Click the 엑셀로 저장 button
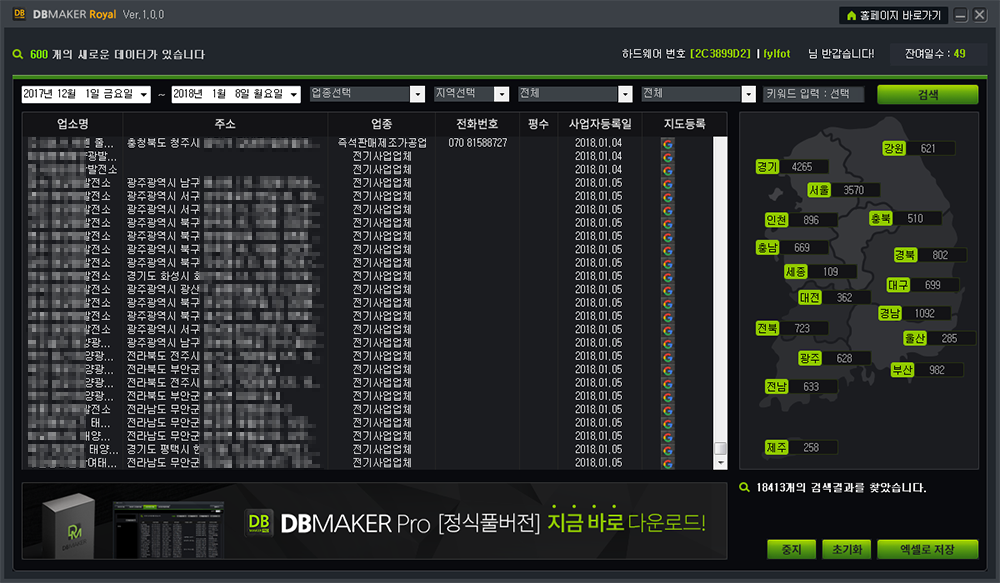The height and width of the screenshot is (583, 1000). point(927,549)
